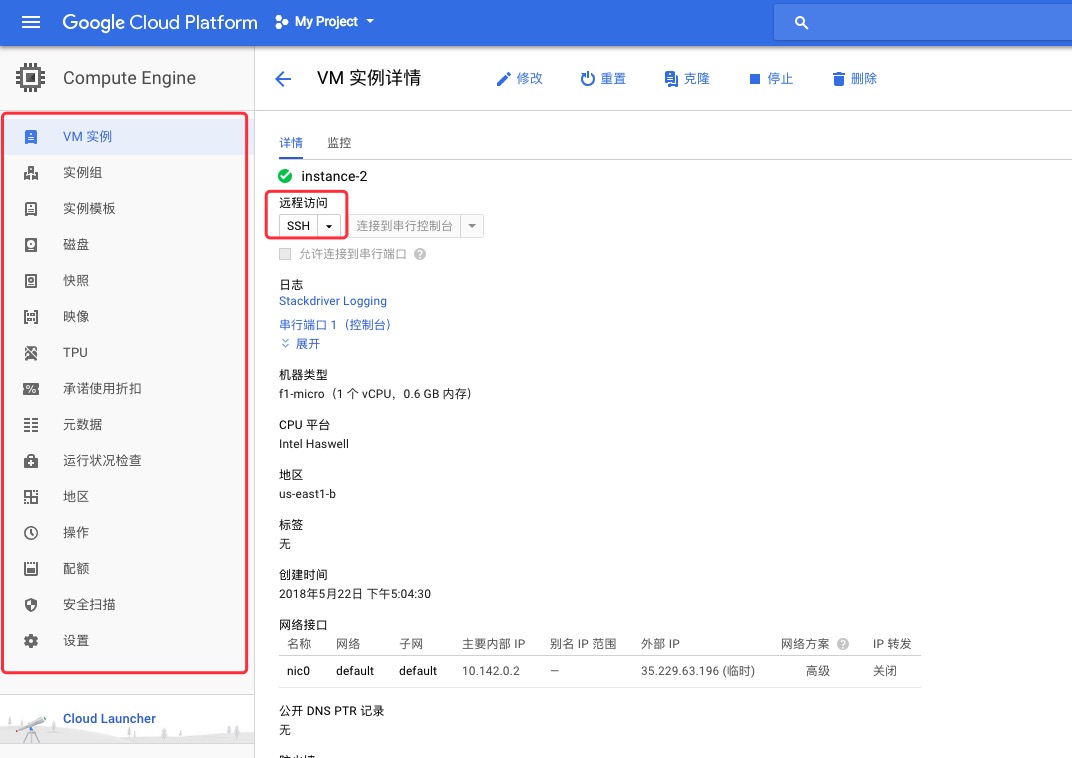Click the 设置 gear icon

tap(31, 641)
